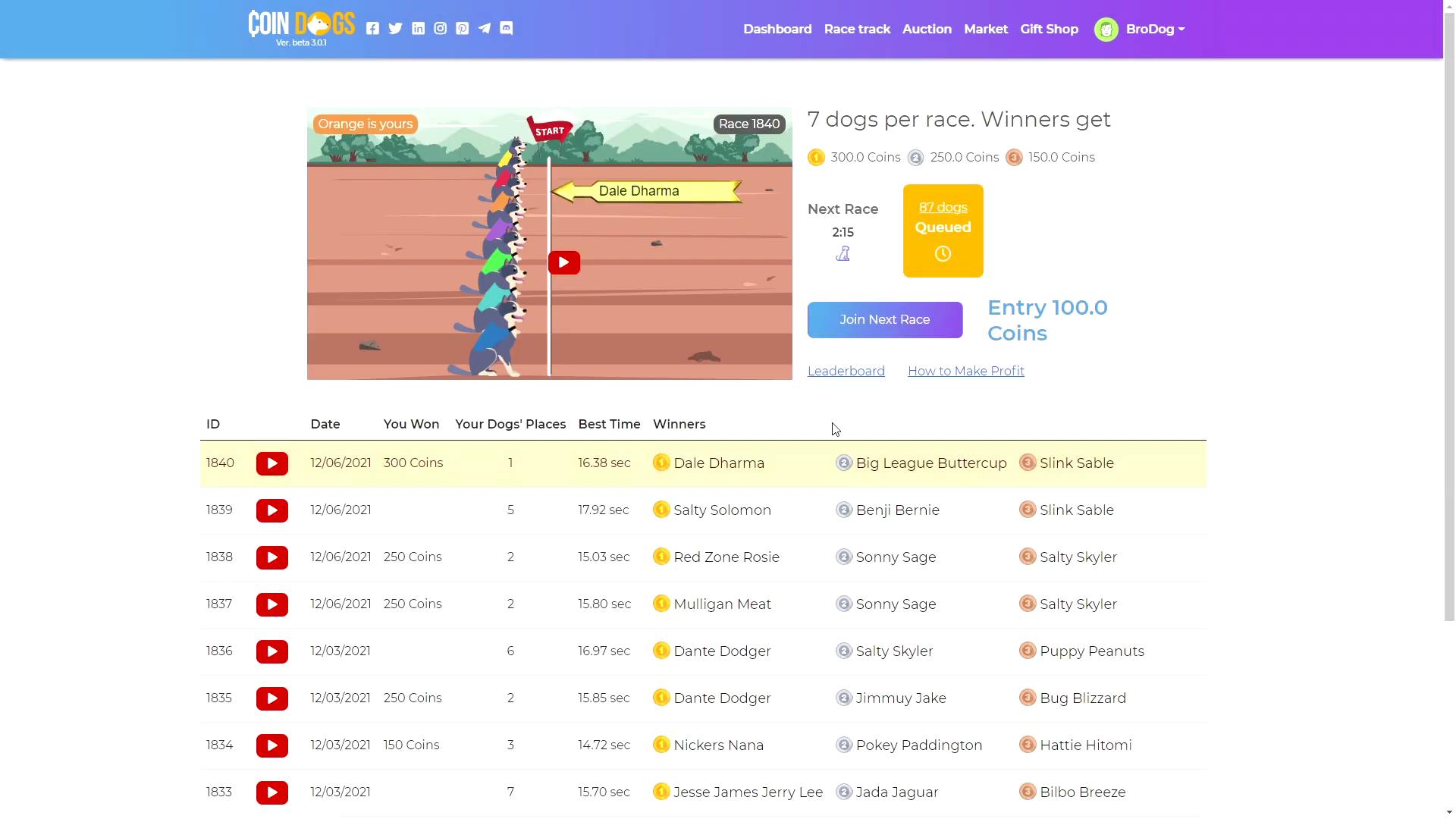Open the Market page
Viewport: 1456px width, 819px height.
click(986, 30)
